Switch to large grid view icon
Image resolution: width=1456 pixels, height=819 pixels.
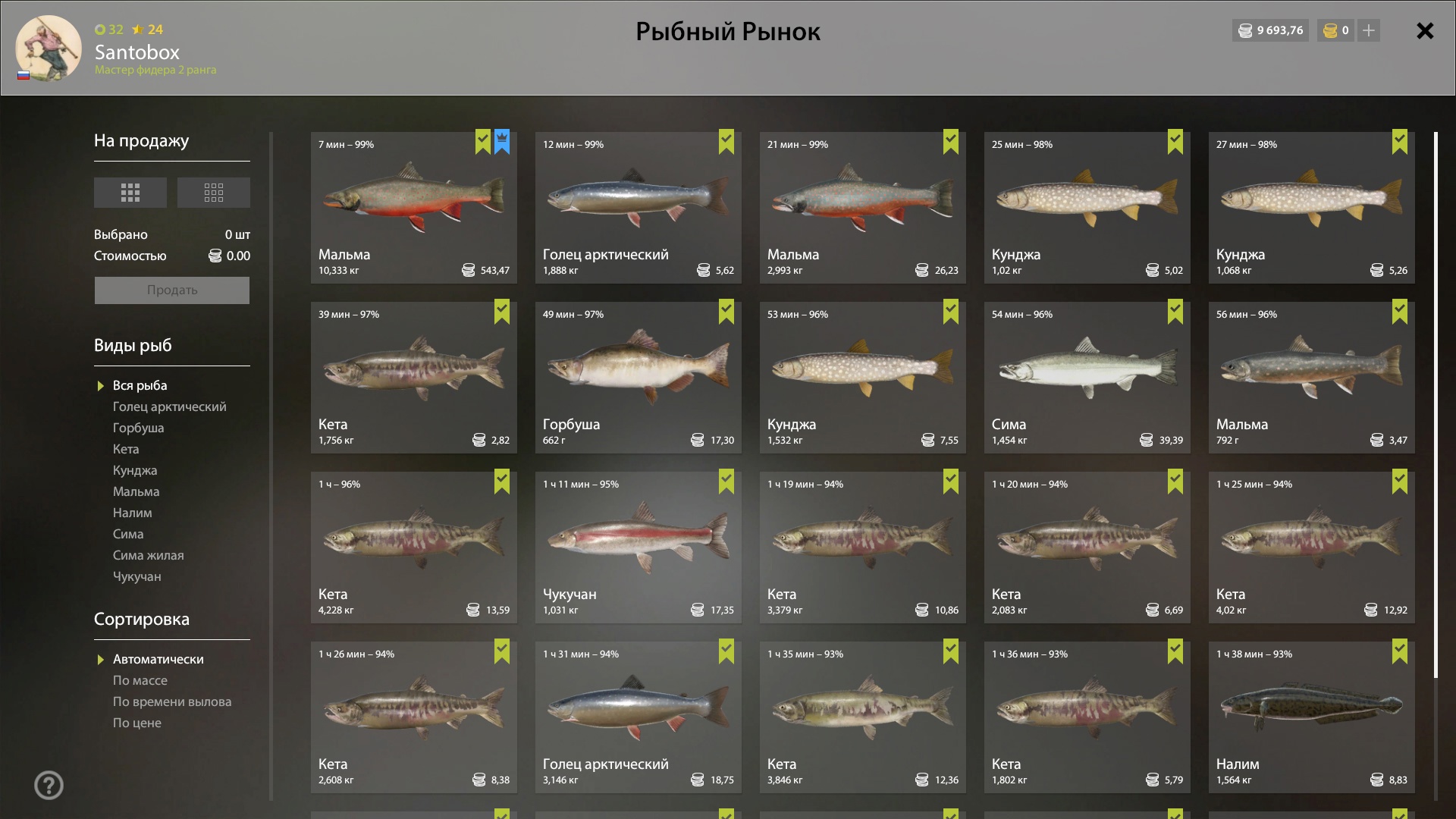click(130, 193)
